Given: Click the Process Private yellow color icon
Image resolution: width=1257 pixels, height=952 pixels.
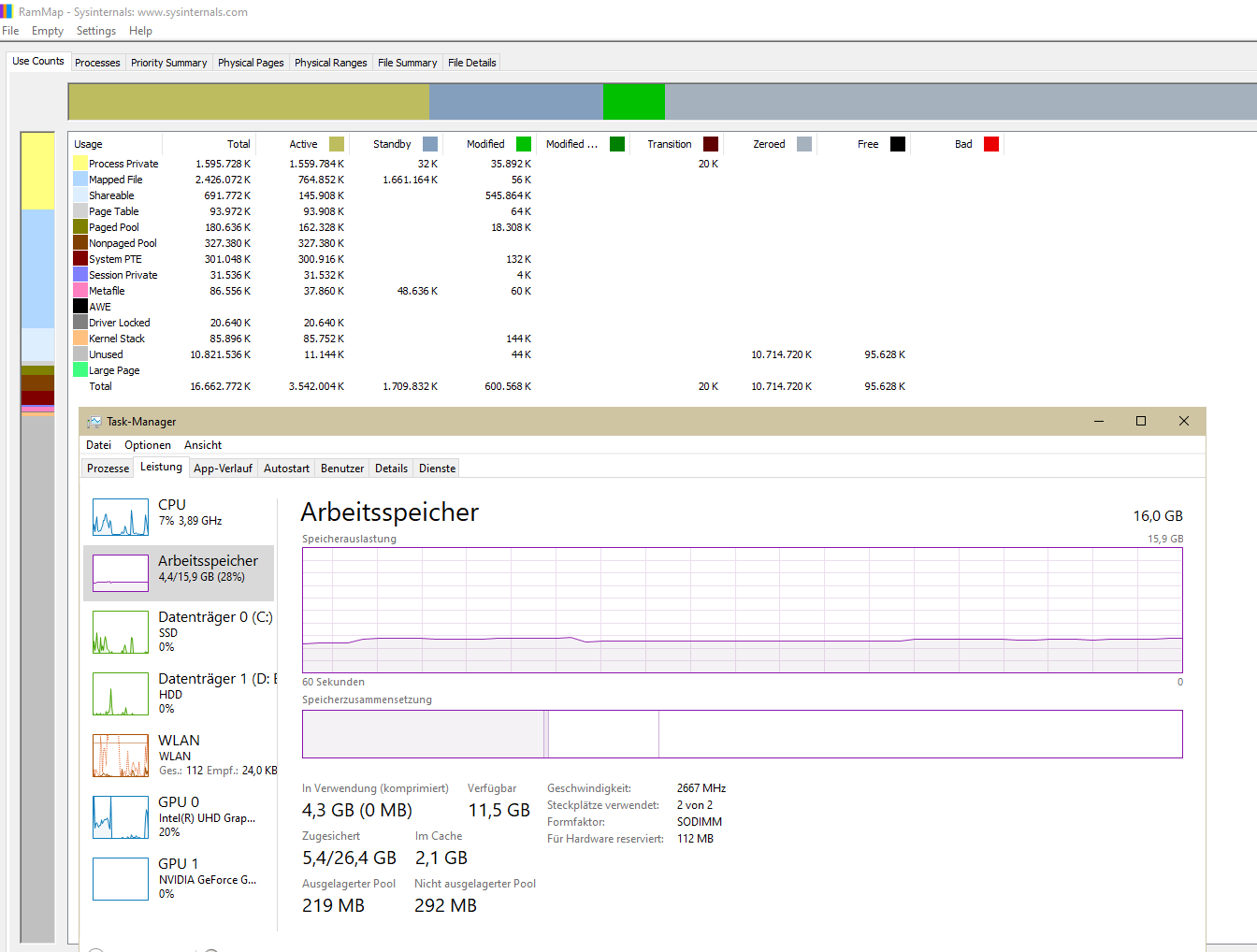Looking at the screenshot, I should [80, 164].
